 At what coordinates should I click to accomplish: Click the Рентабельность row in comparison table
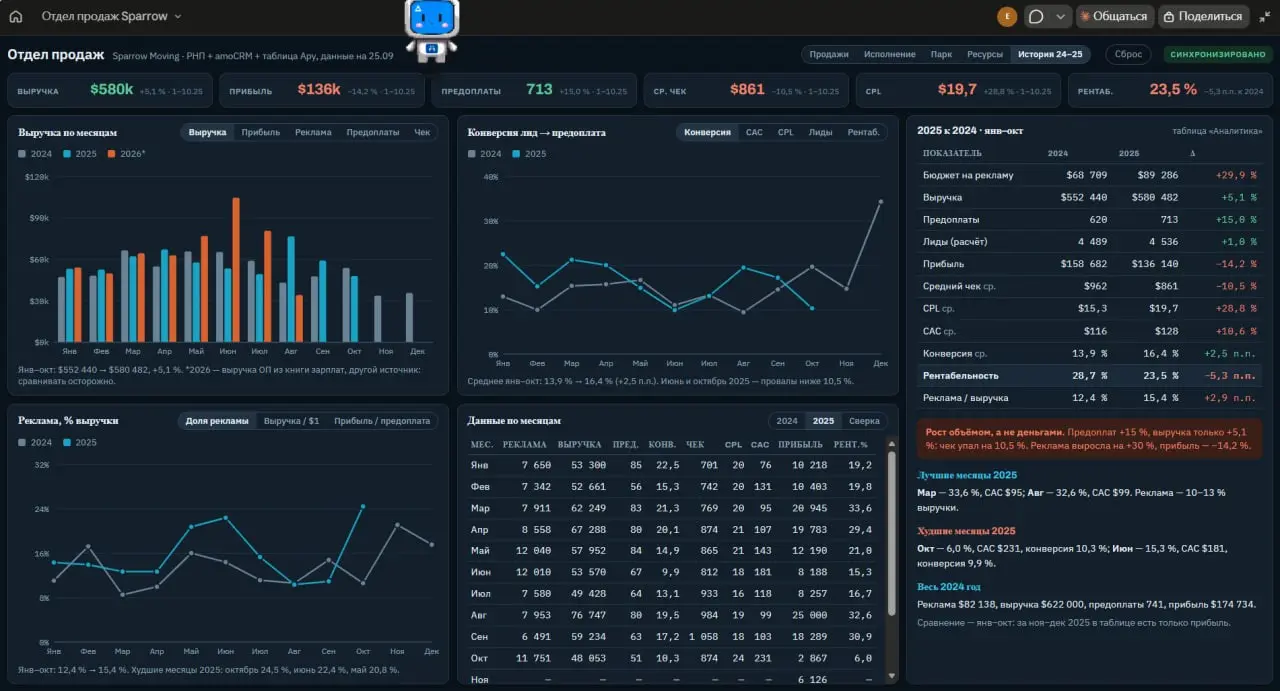pos(1090,375)
